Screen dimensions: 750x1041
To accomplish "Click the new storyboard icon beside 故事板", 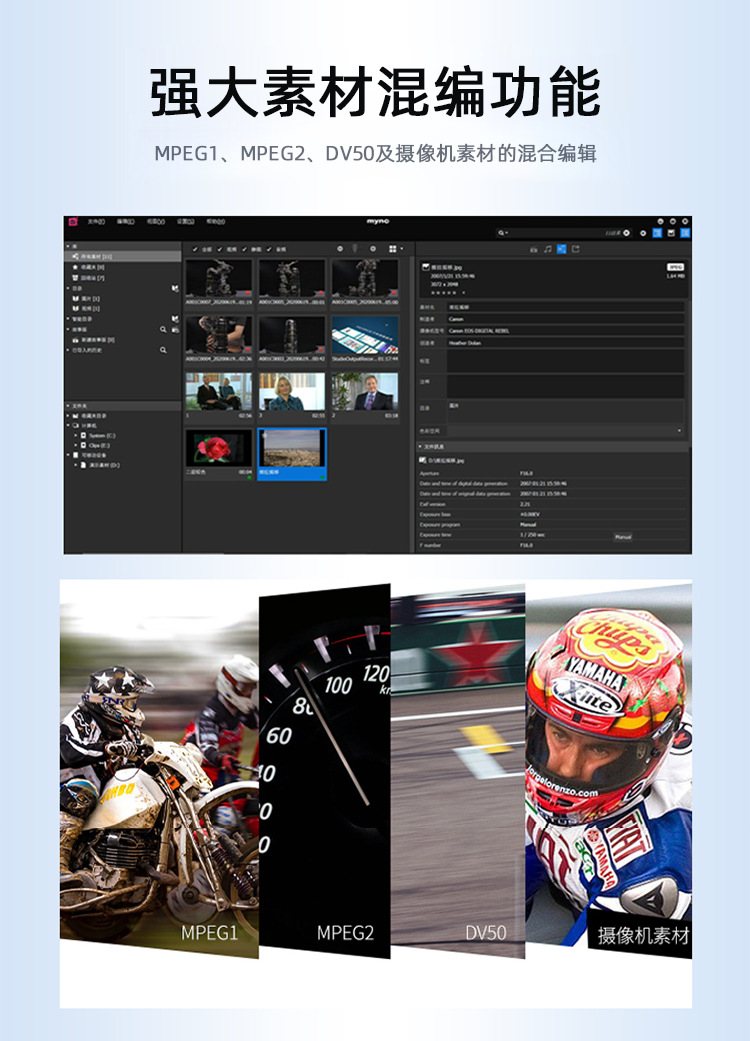I will [175, 329].
